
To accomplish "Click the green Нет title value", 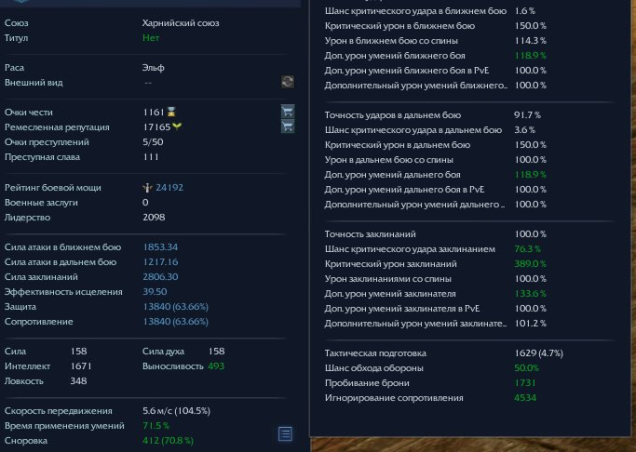I will (150, 37).
